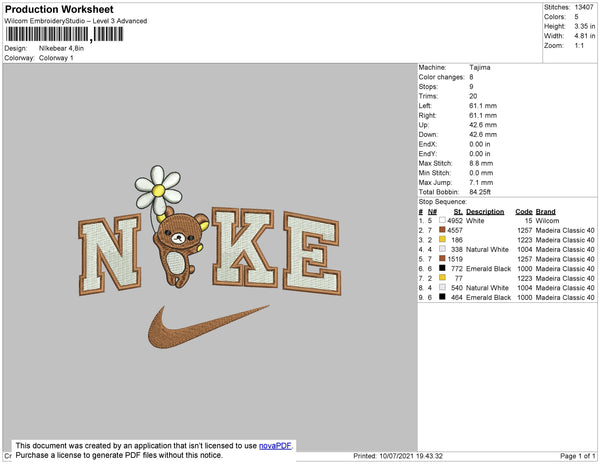Pick the Natural White swatch in stop 4
600x464 pixels.
coord(442,249)
